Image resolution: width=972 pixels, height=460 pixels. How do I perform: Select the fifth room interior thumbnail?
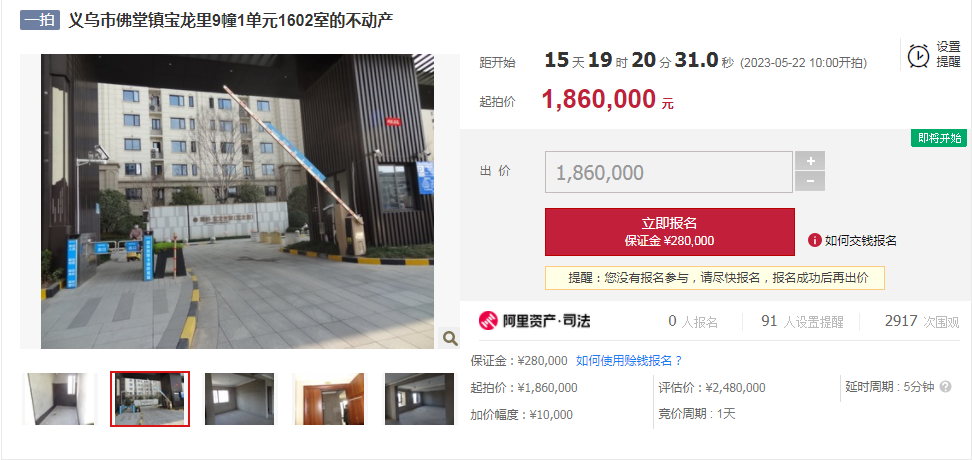click(x=419, y=399)
